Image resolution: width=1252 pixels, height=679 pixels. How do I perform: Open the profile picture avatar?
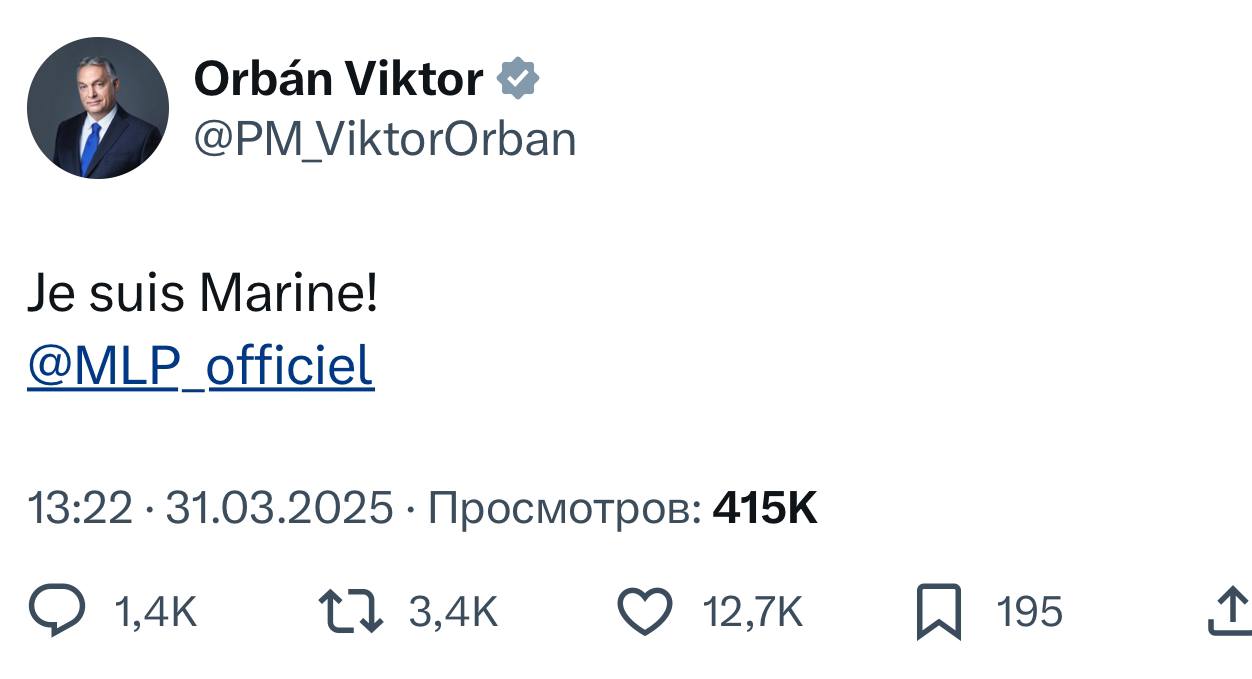pyautogui.click(x=97, y=108)
